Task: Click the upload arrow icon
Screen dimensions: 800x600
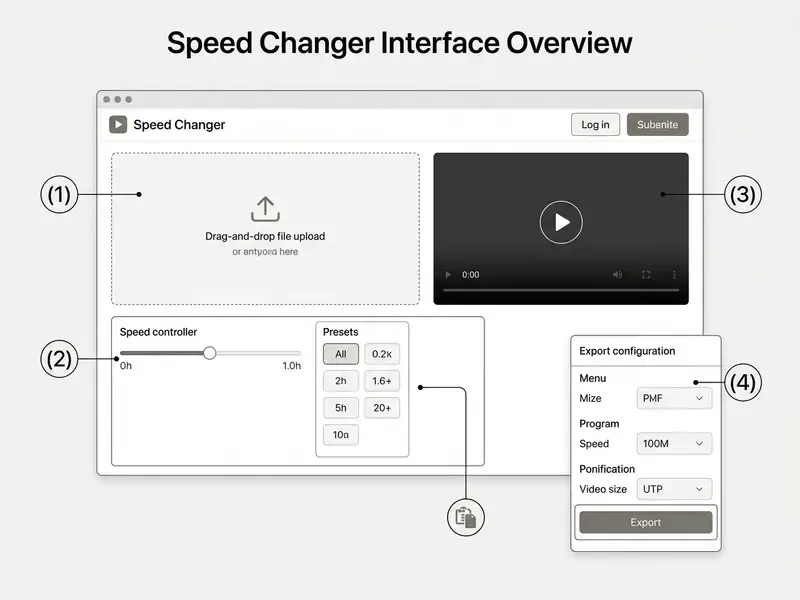Action: pos(265,209)
